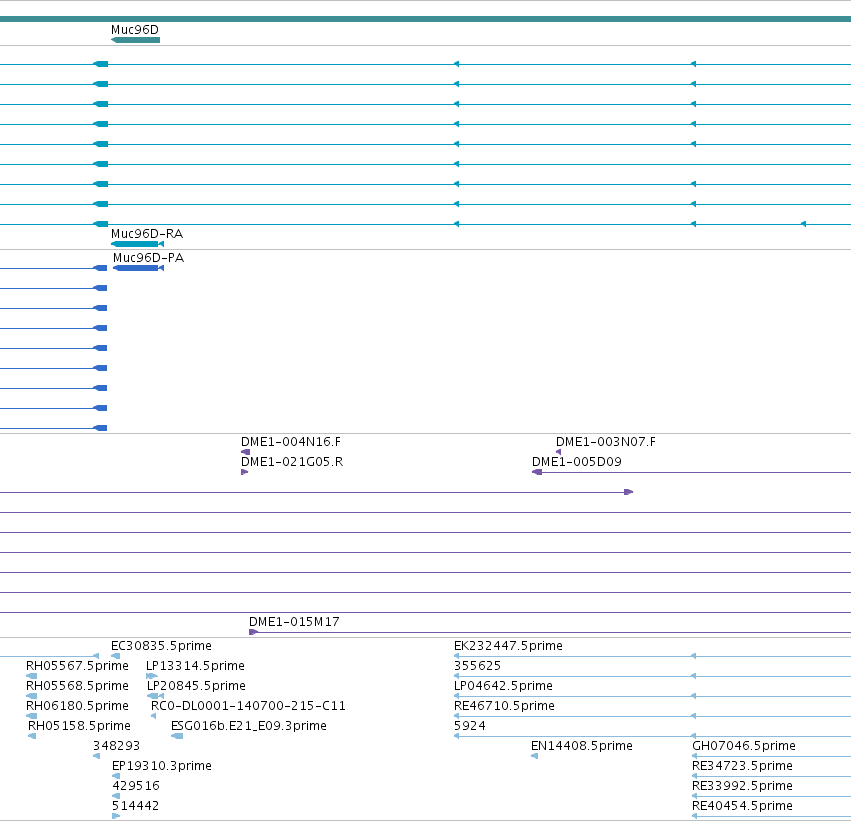
Task: Select the Muc96D-RA transcript label
Action: (147, 234)
